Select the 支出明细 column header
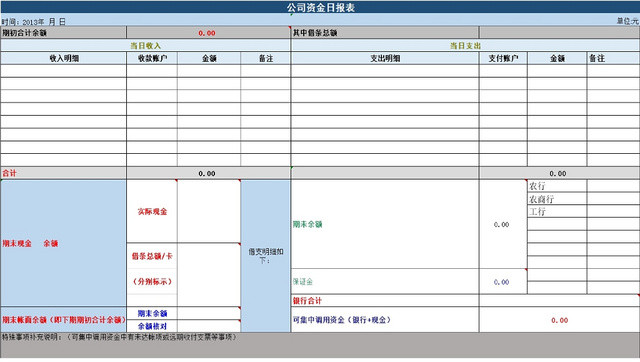Viewport: 640px width, 362px height. pyautogui.click(x=384, y=58)
